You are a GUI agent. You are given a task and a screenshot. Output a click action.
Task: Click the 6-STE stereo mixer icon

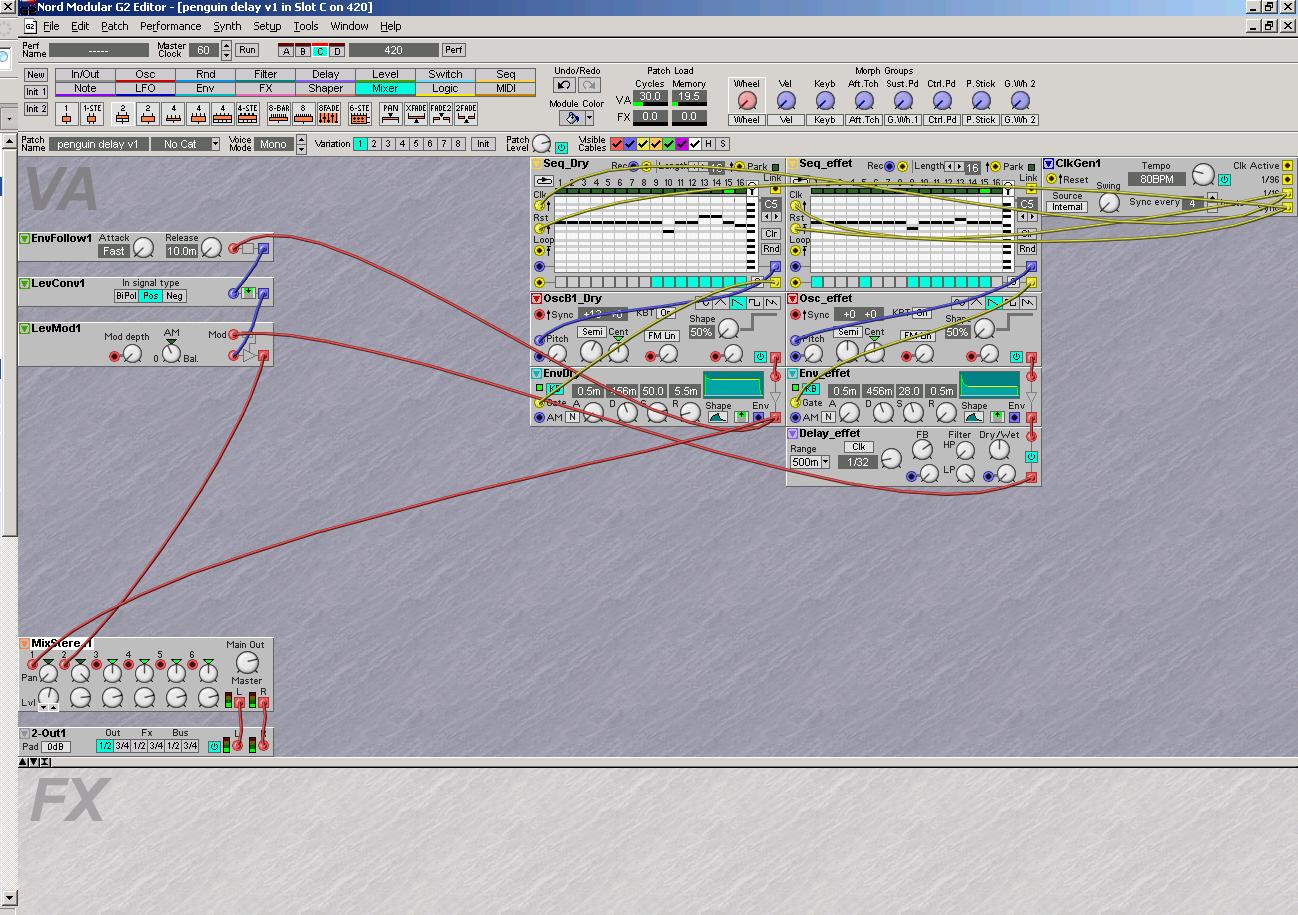pos(358,114)
